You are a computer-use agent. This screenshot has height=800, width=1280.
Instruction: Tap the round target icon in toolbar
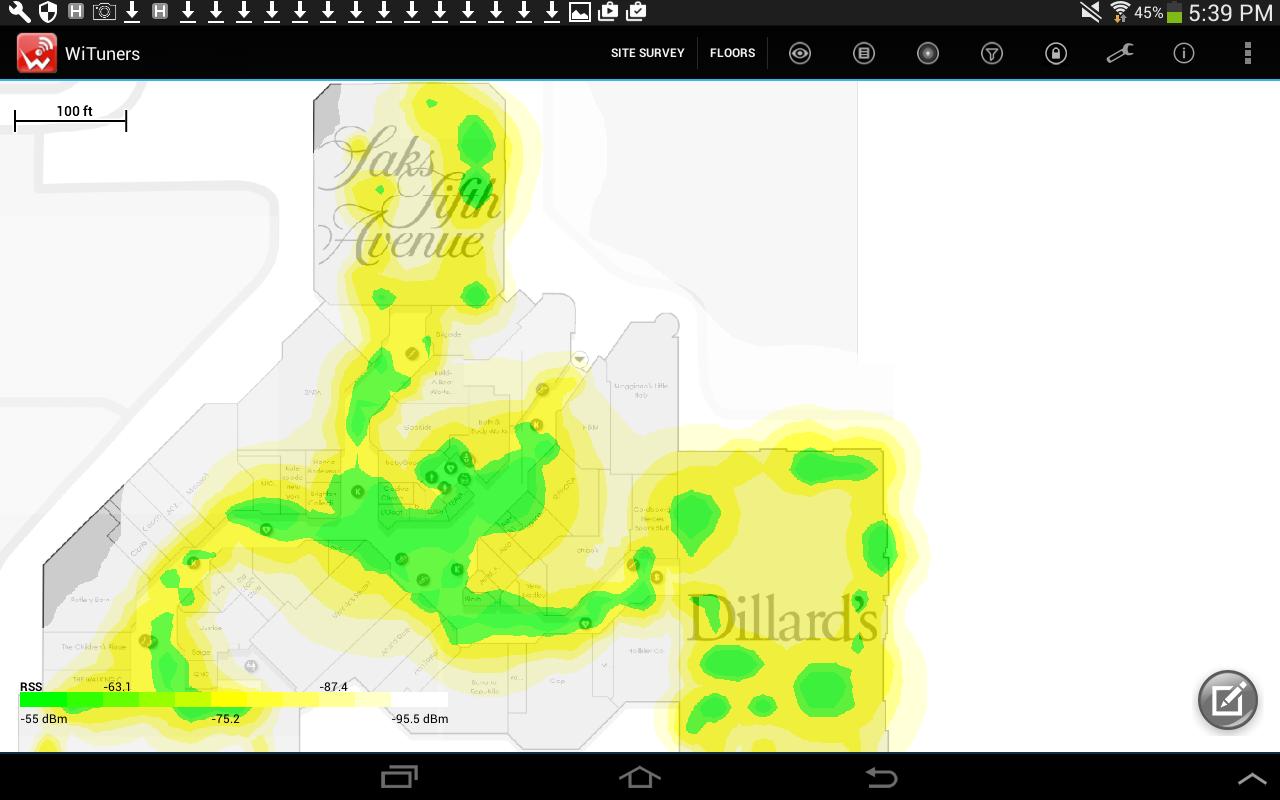[x=928, y=53]
